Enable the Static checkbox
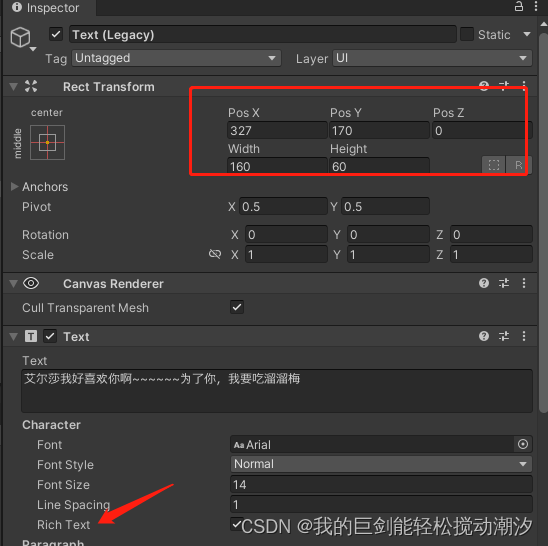The width and height of the screenshot is (548, 546). (467, 34)
